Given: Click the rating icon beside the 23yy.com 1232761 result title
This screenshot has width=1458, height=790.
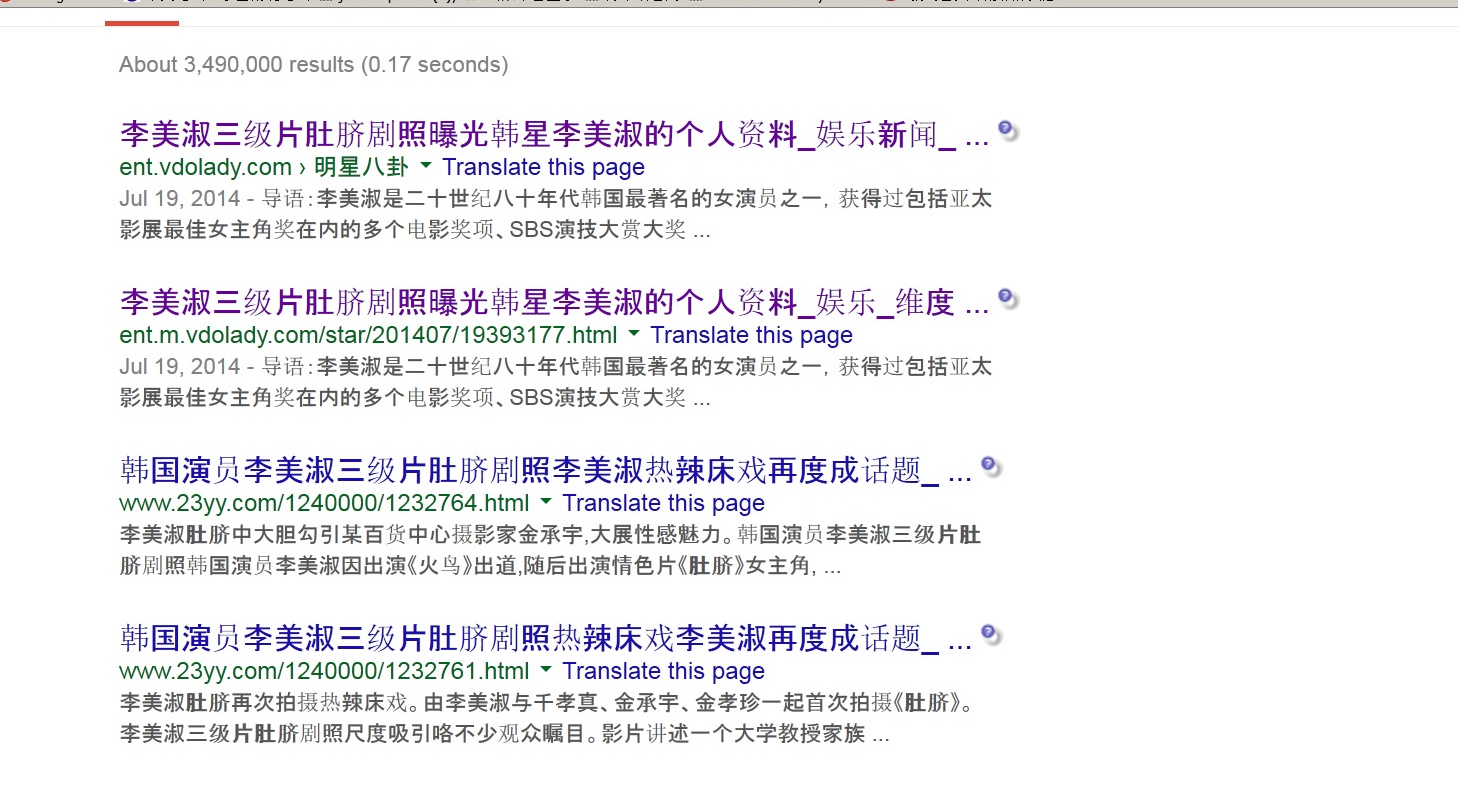Looking at the screenshot, I should (x=989, y=635).
